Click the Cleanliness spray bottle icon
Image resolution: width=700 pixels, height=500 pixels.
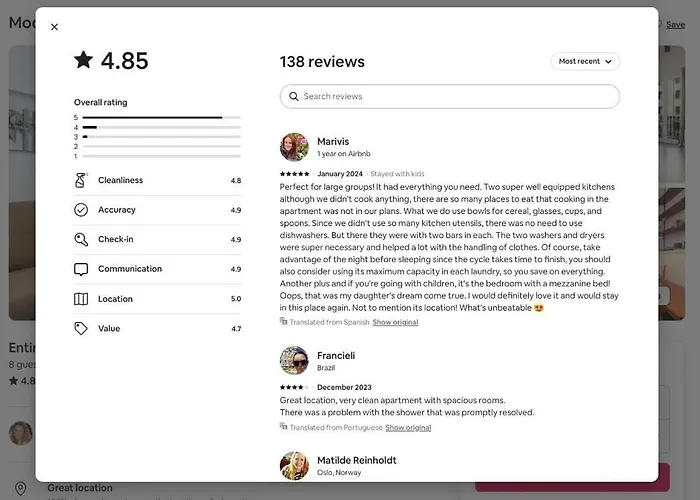(x=81, y=180)
